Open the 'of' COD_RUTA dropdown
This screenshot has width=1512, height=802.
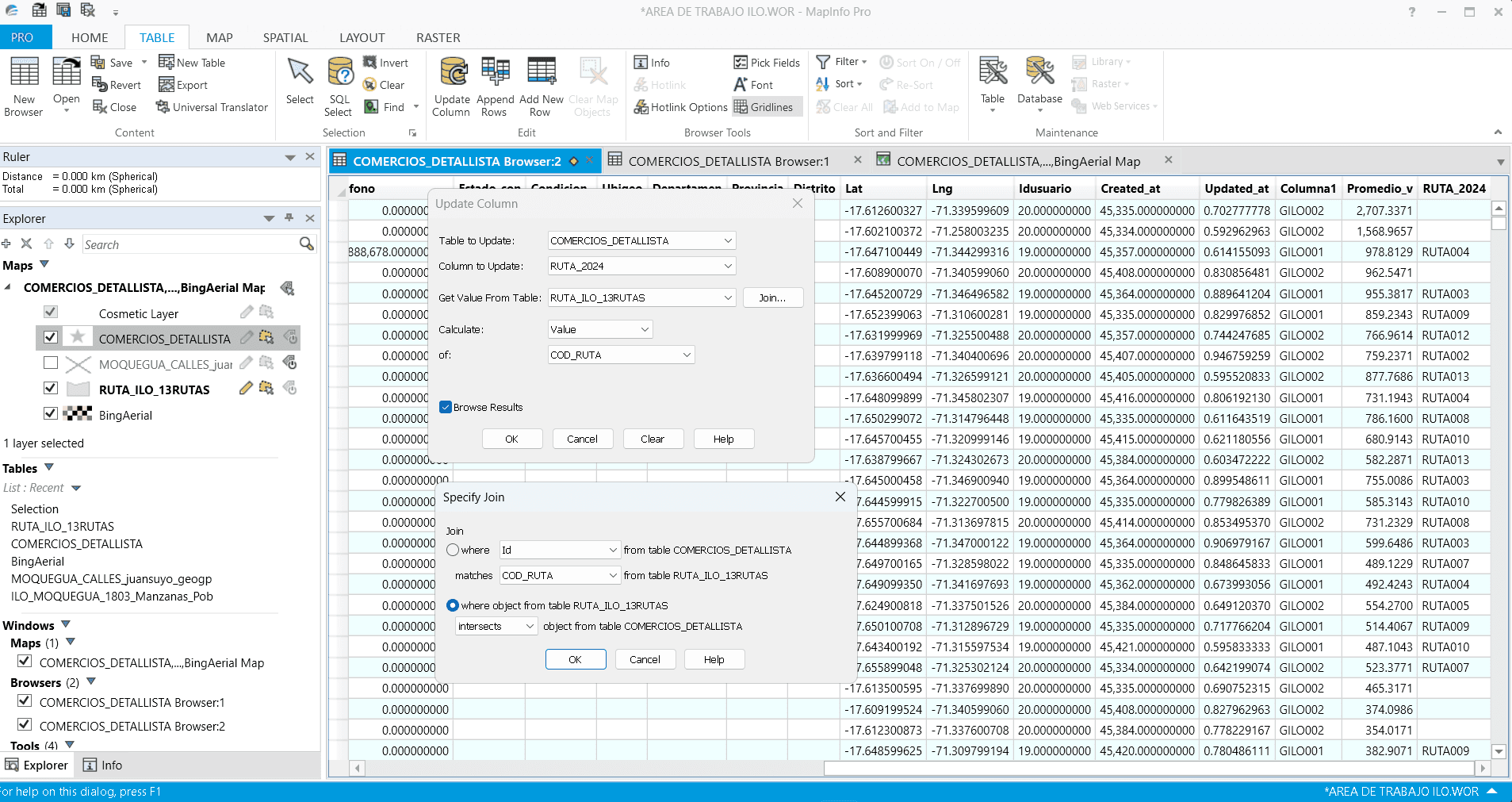(621, 355)
